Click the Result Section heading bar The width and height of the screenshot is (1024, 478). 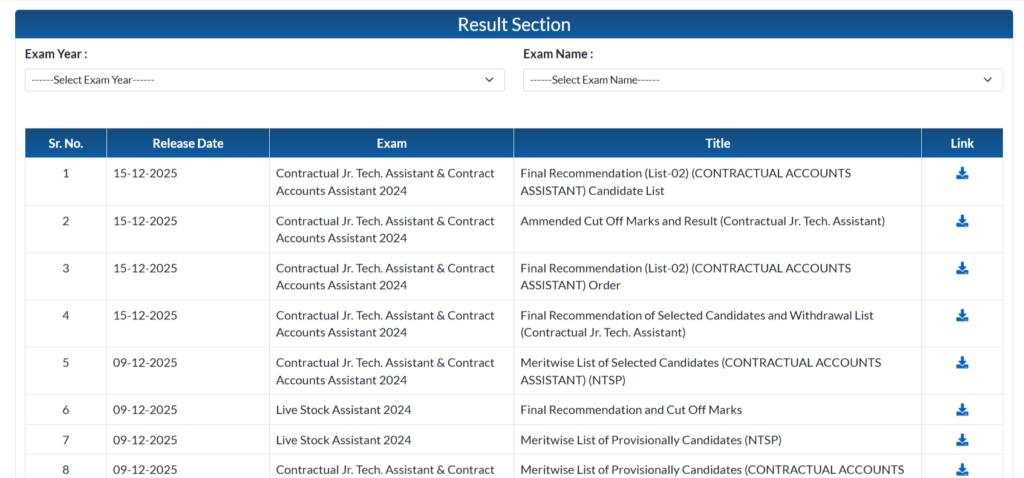(x=514, y=25)
